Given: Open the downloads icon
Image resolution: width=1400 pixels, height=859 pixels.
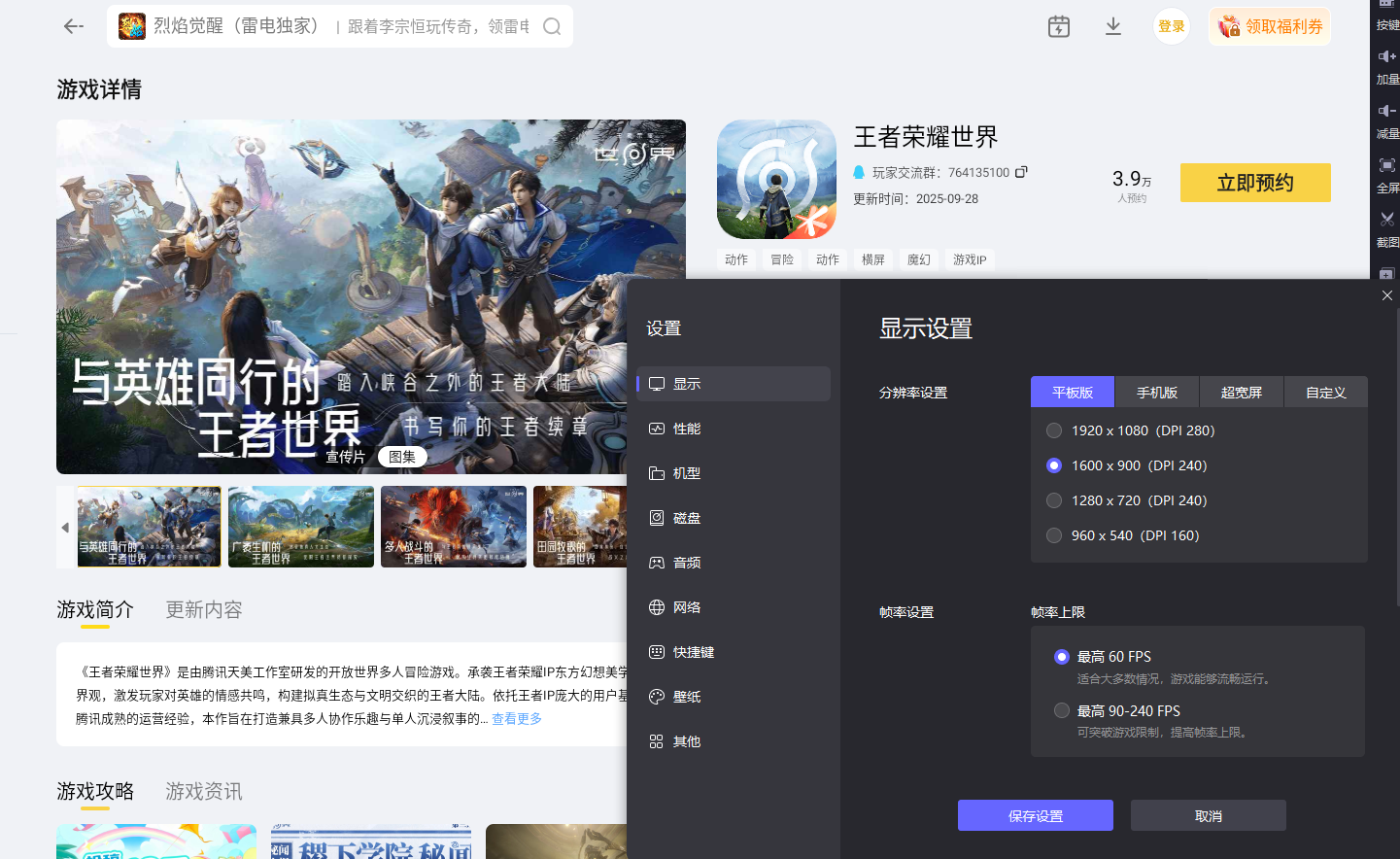Looking at the screenshot, I should [x=1113, y=26].
